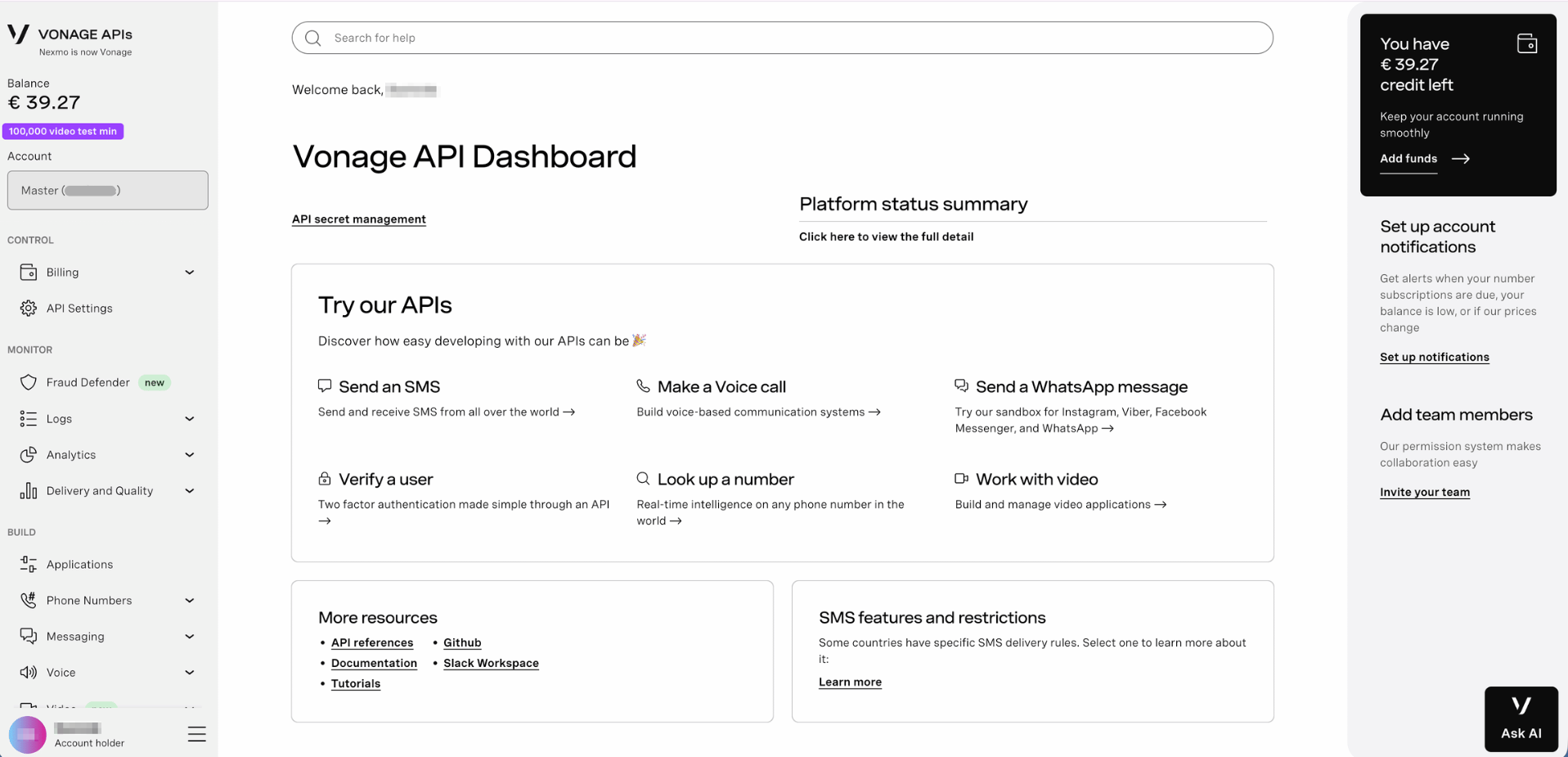The image size is (1568, 757).
Task: Click the € 39.27 balance amount in sidebar
Action: pyautogui.click(x=44, y=102)
